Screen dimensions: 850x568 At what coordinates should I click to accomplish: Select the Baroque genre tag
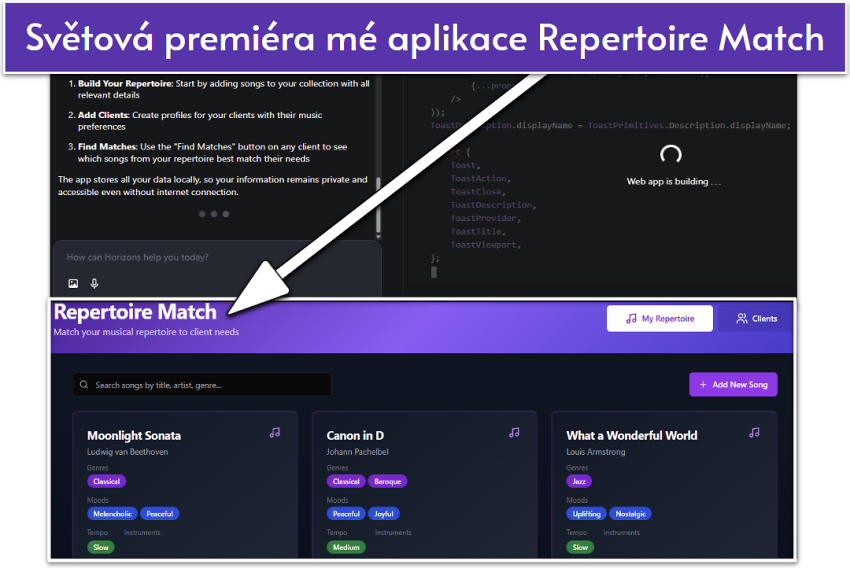[388, 481]
